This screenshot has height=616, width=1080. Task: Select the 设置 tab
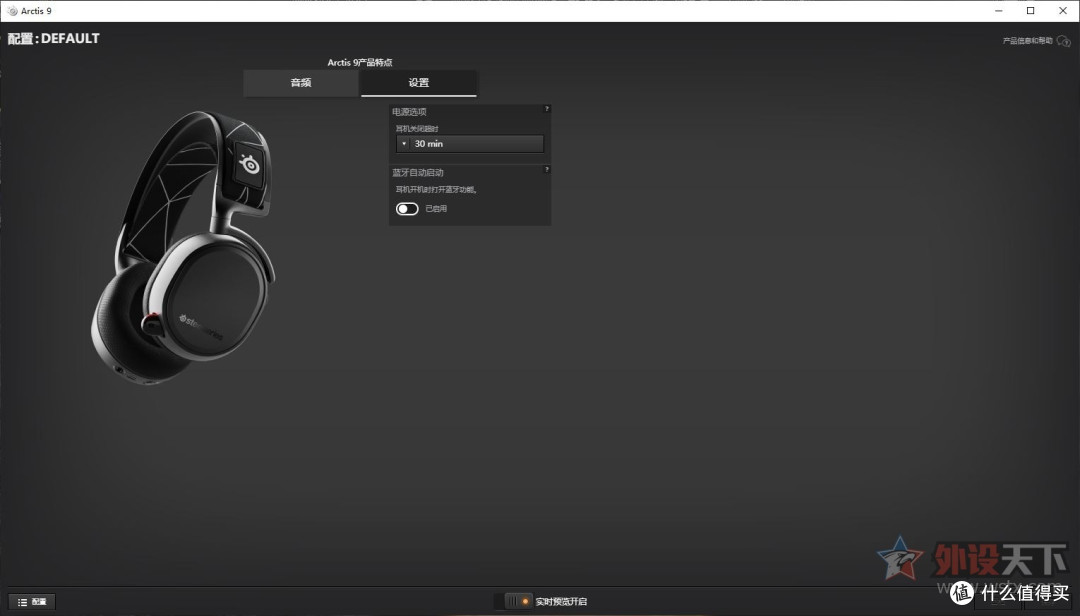click(418, 83)
